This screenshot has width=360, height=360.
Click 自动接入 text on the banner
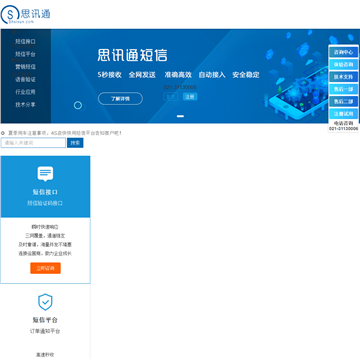pos(212,75)
